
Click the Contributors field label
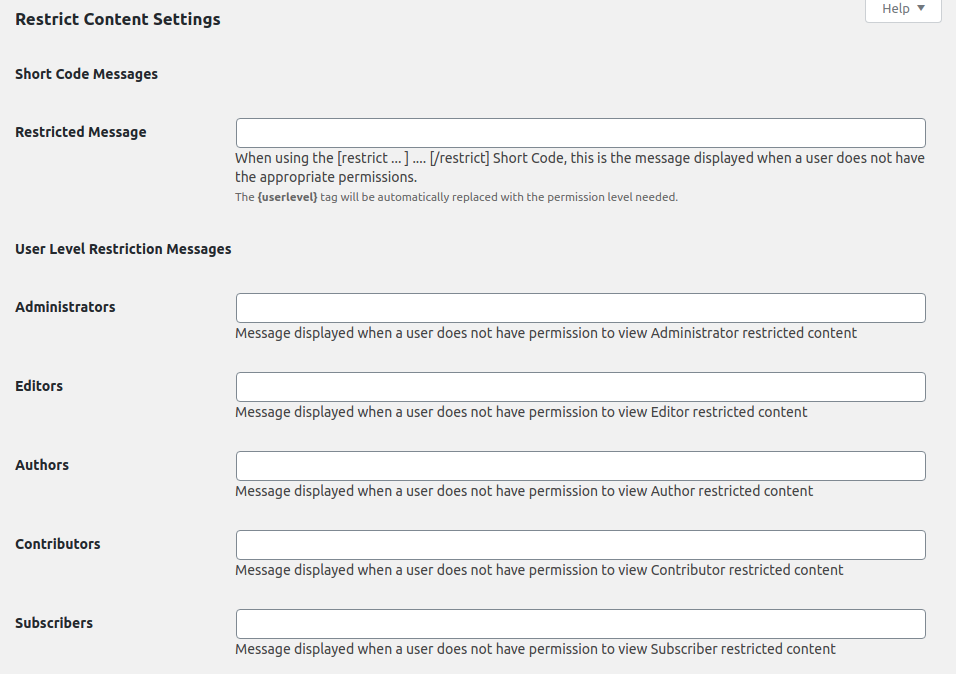(57, 543)
